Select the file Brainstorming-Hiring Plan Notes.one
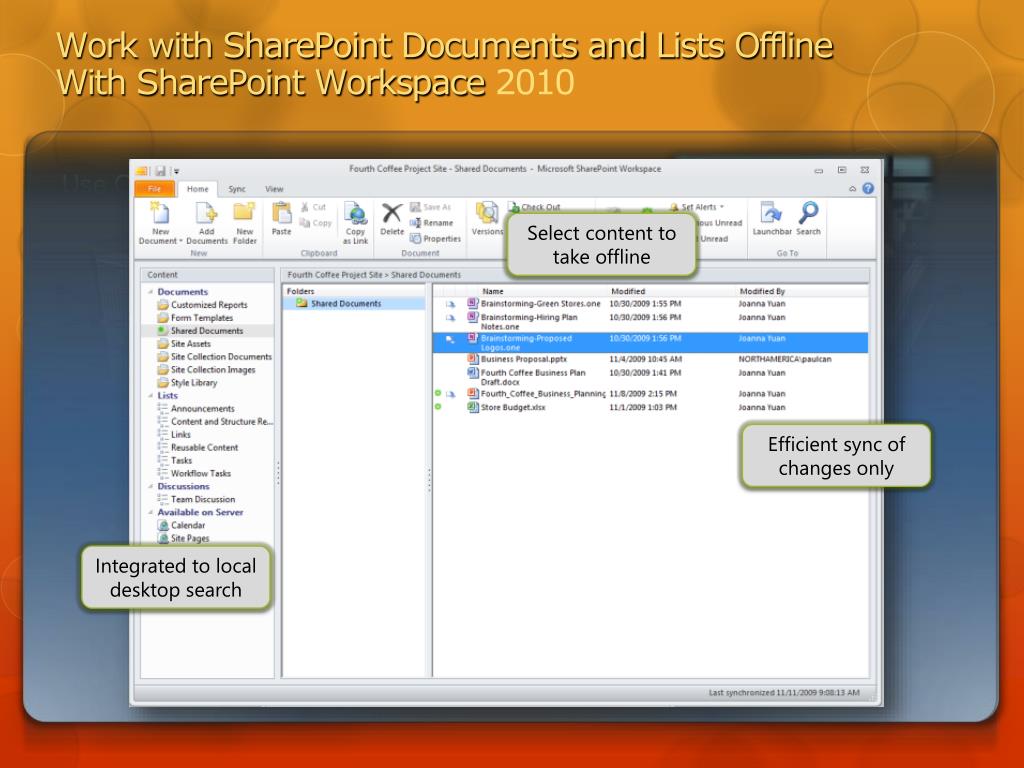Viewport: 1024px width, 768px height. coord(650,321)
